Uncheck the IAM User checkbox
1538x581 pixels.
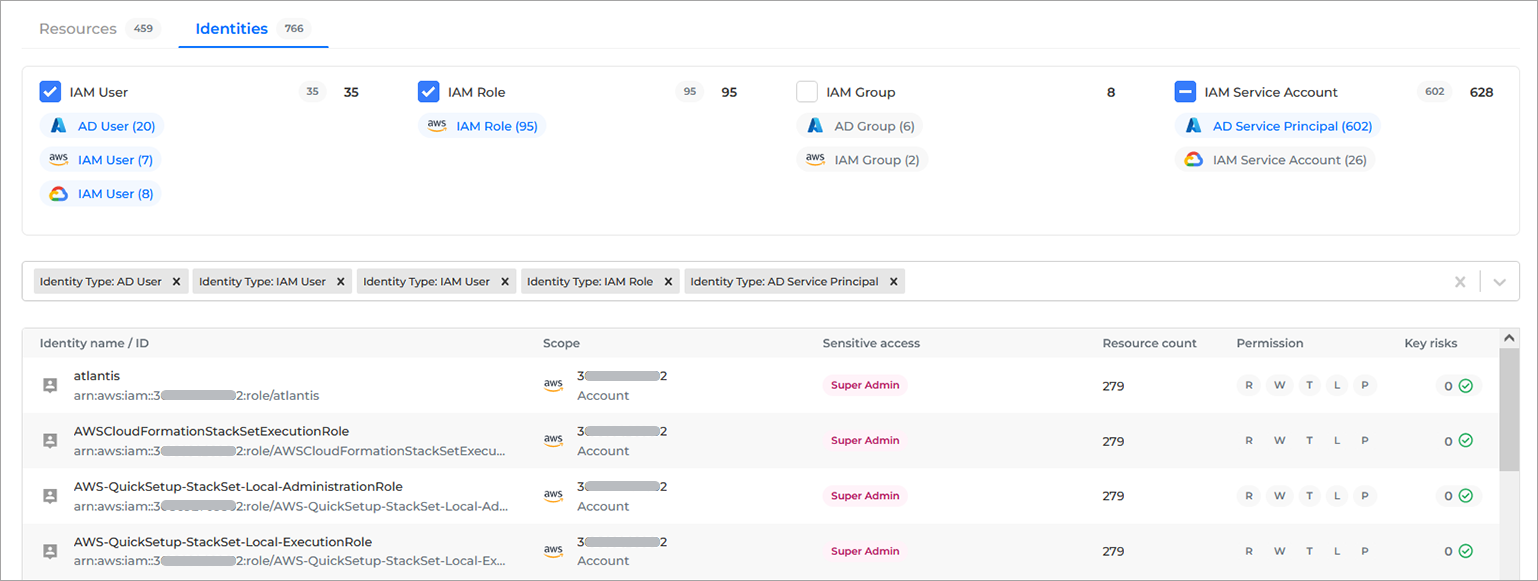point(50,91)
